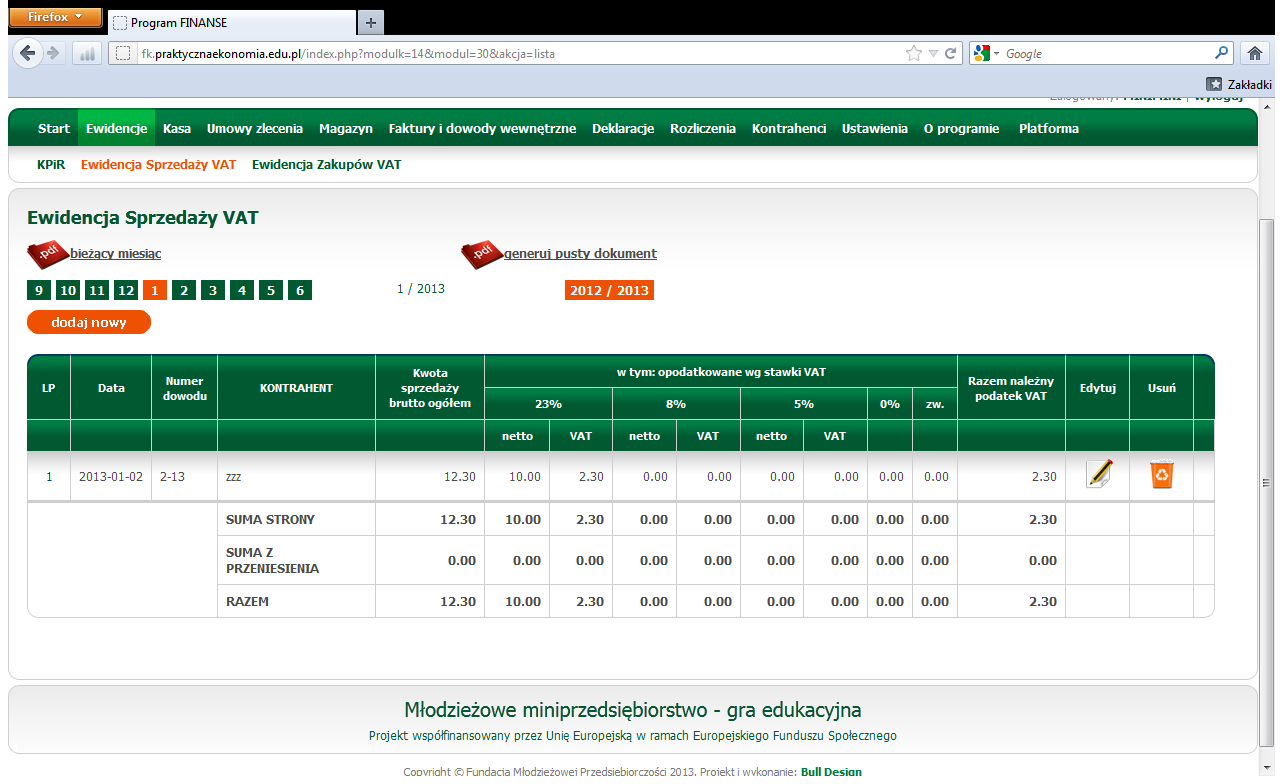Reload the page with the refresh icon
Screen dimensions: 1283x784
coord(950,53)
